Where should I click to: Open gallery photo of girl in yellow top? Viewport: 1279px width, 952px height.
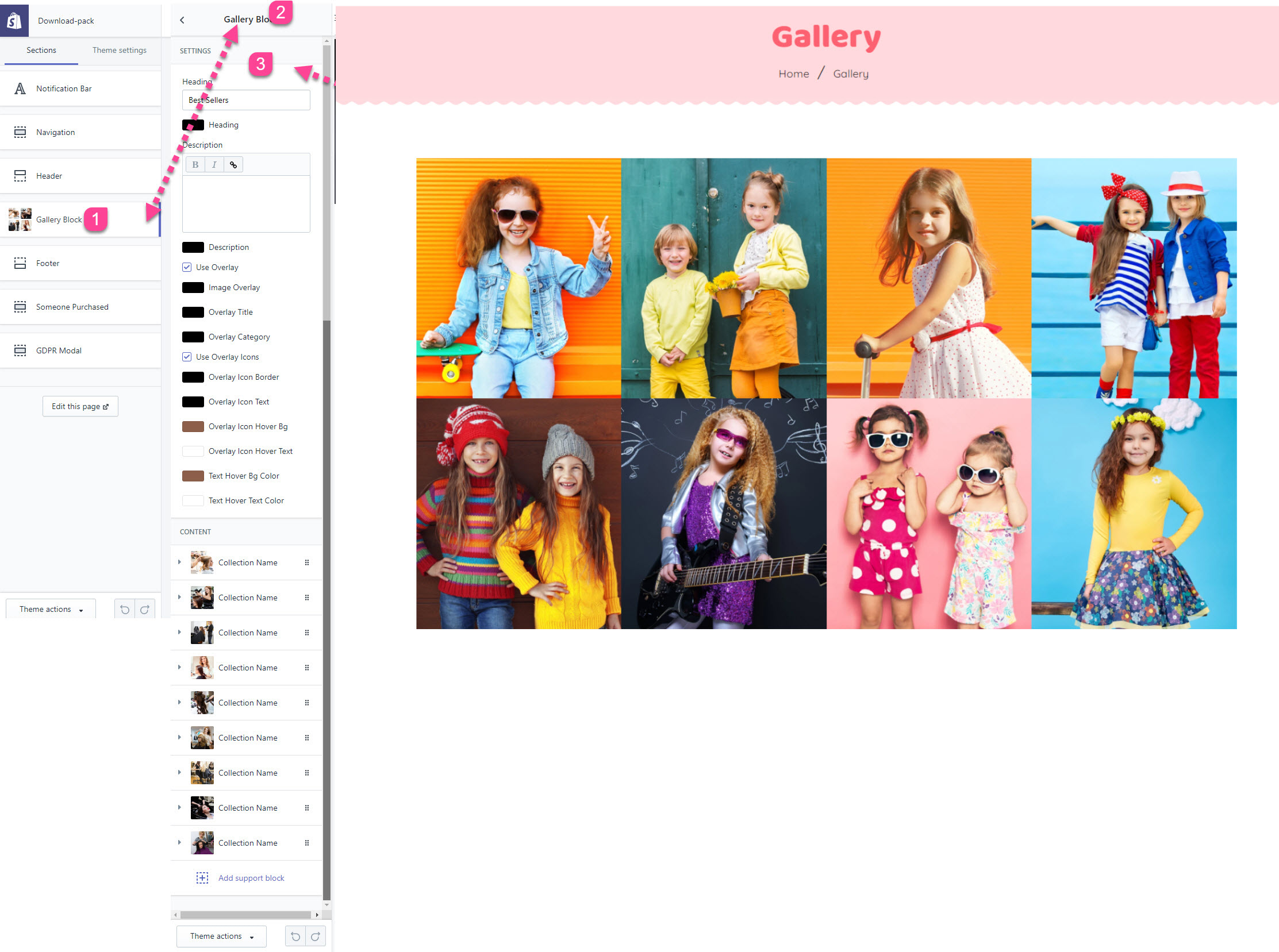[x=1134, y=514]
